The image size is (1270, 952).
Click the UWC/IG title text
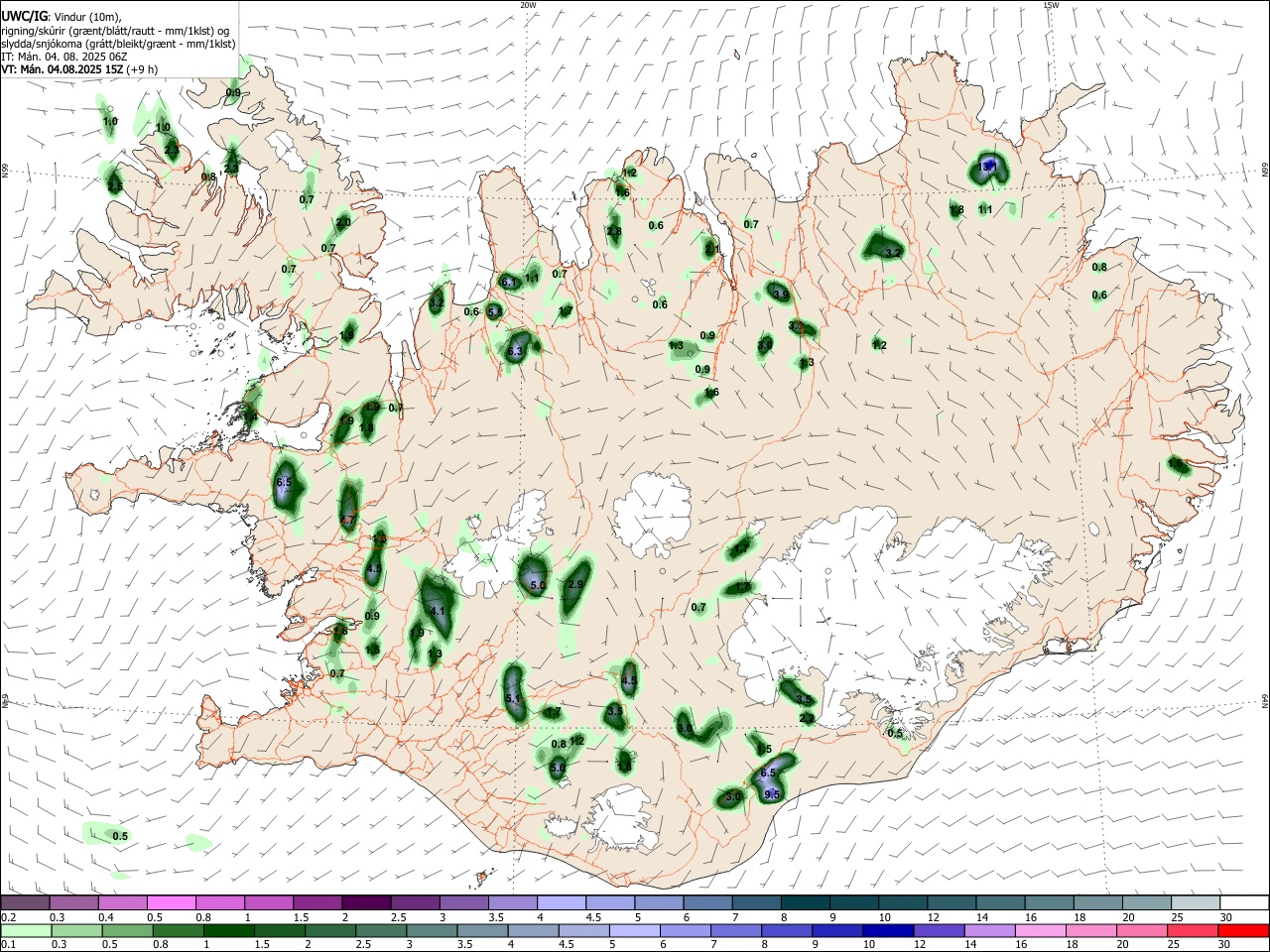point(23,16)
